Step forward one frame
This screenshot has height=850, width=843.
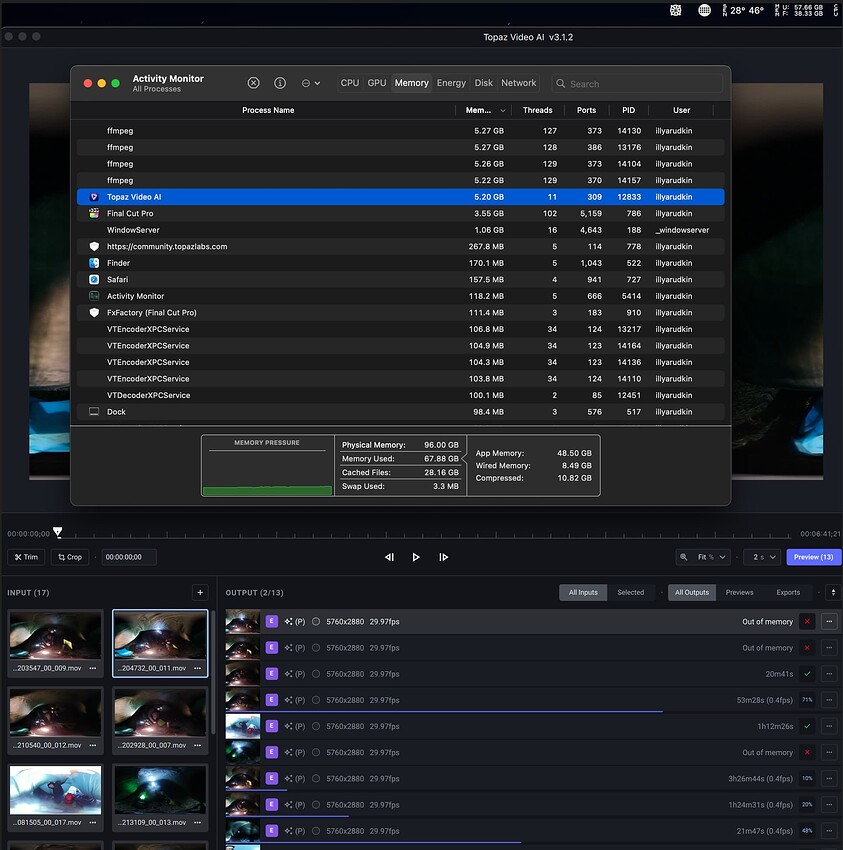pyautogui.click(x=443, y=557)
